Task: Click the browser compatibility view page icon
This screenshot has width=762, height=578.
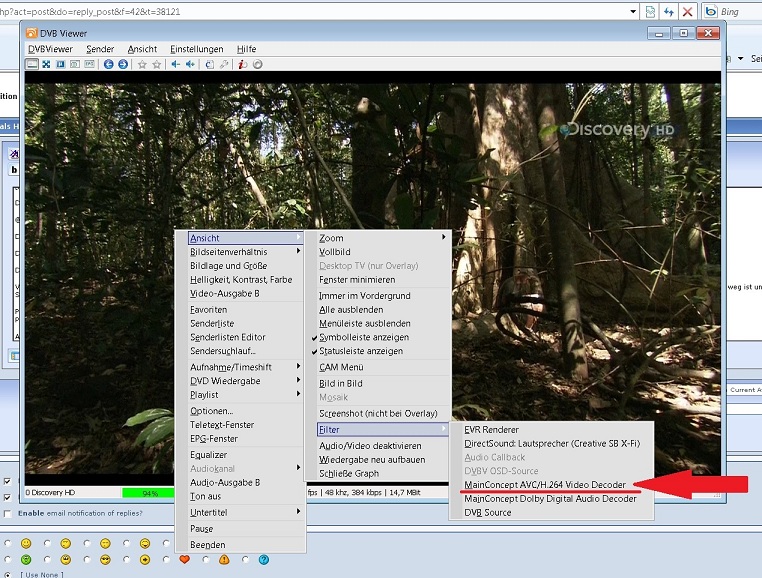Action: pos(650,12)
